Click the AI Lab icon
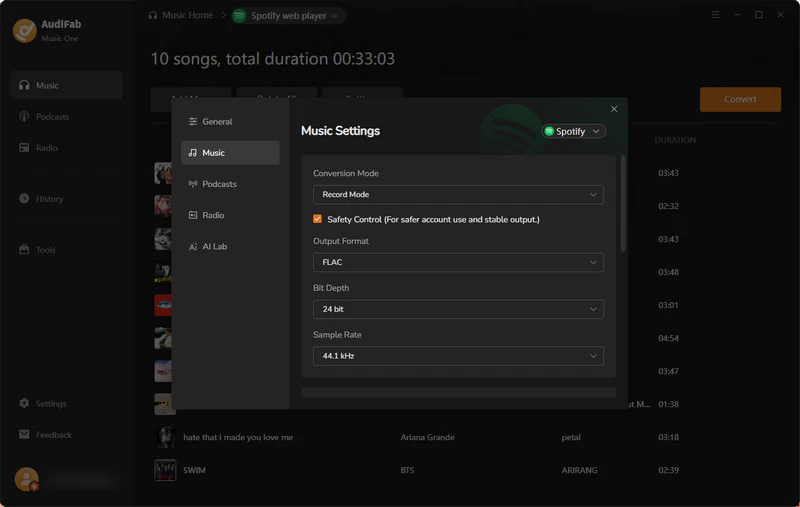The width and height of the screenshot is (800, 507). point(193,246)
